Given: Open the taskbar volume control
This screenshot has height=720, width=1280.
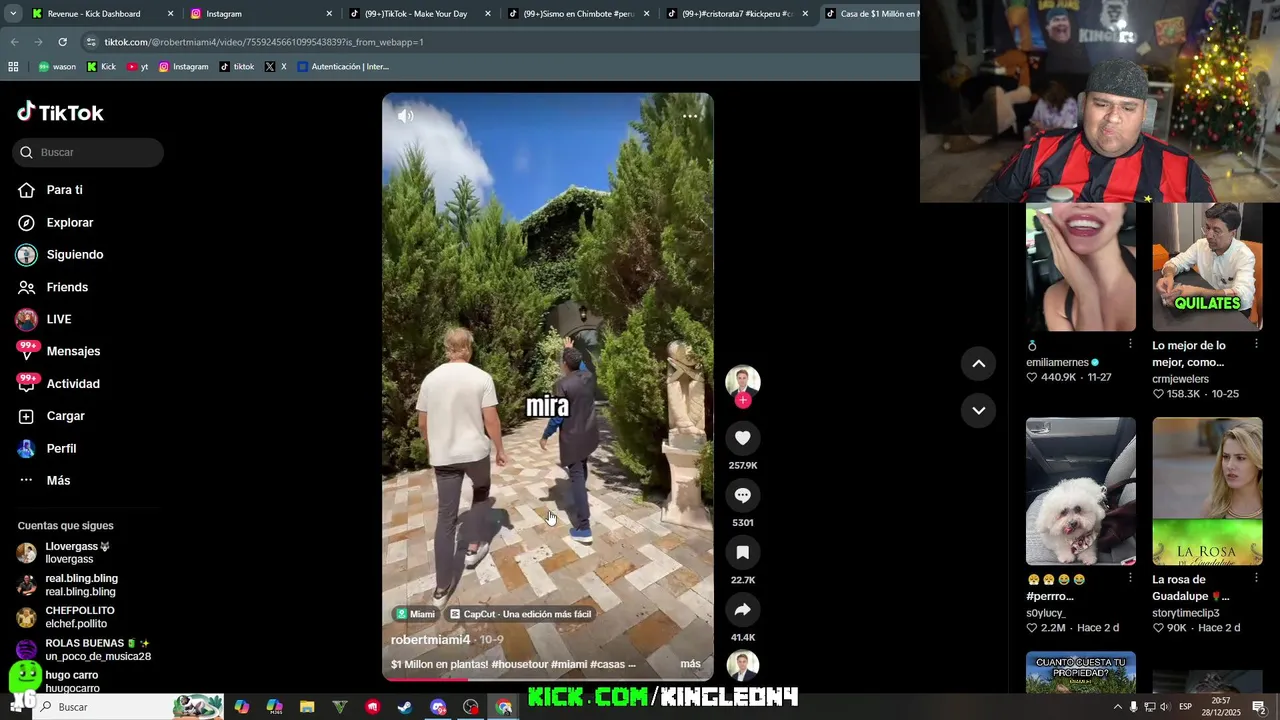Looking at the screenshot, I should point(1165,707).
